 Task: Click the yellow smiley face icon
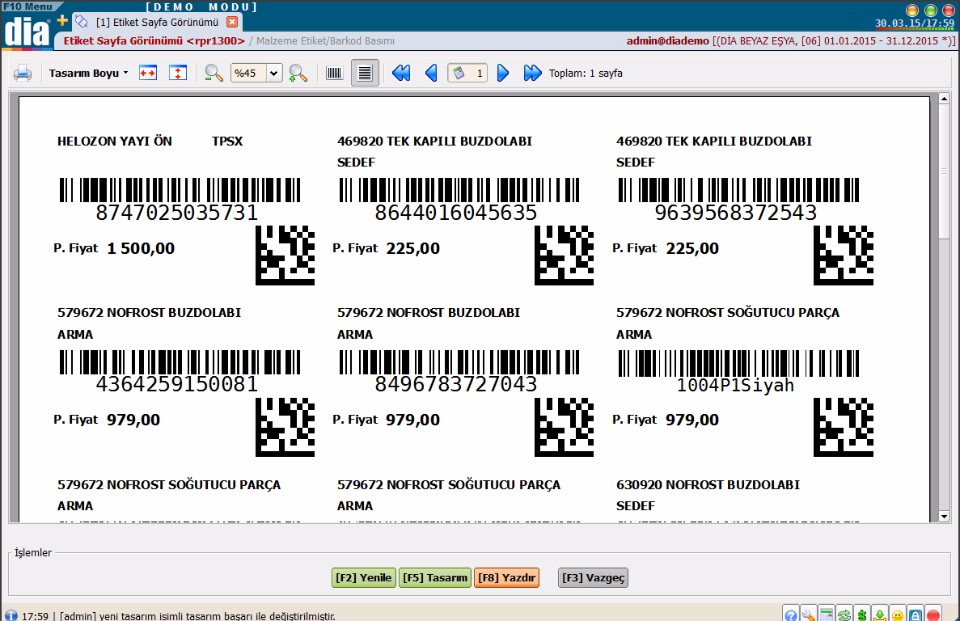pos(898,615)
